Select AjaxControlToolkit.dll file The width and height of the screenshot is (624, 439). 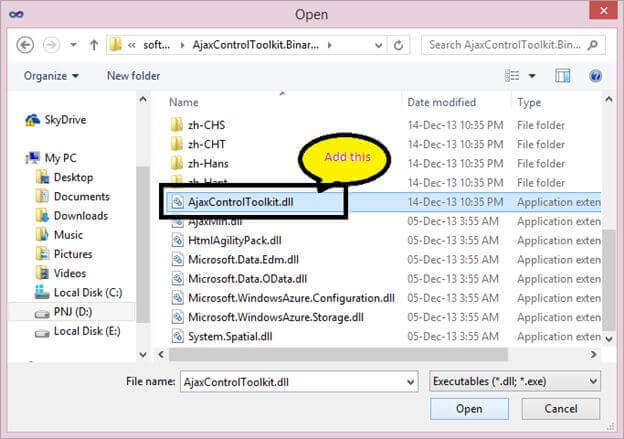point(240,202)
